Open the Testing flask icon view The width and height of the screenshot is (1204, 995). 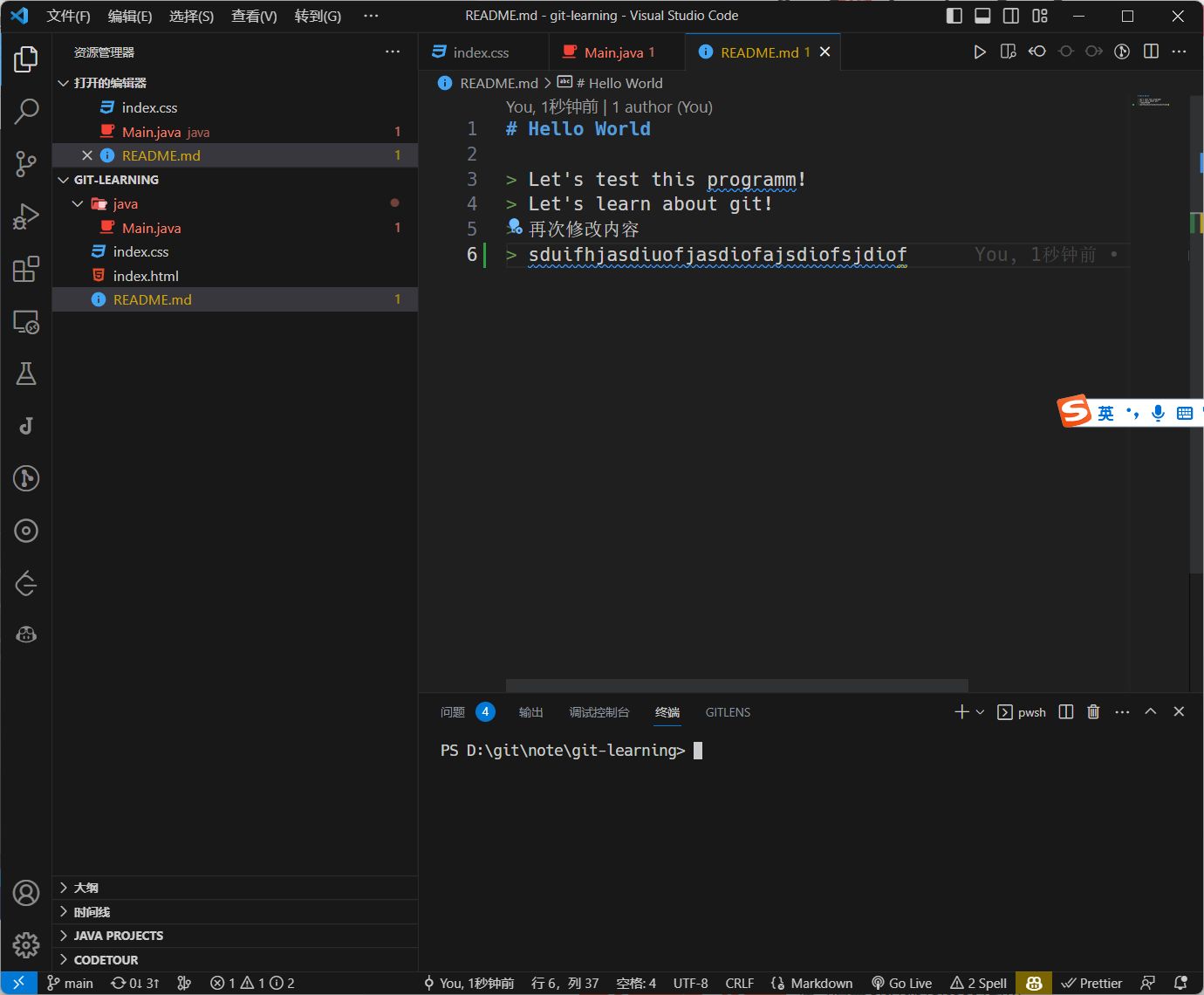[x=26, y=374]
